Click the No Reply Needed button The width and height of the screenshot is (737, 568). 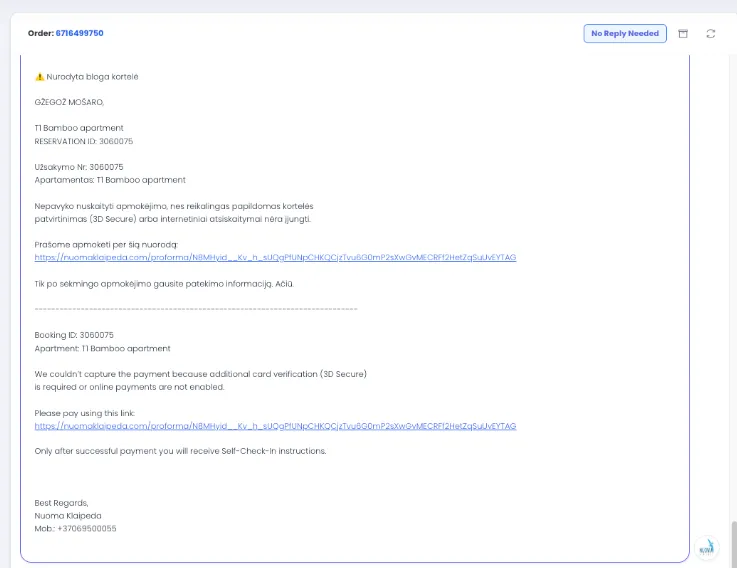(625, 33)
